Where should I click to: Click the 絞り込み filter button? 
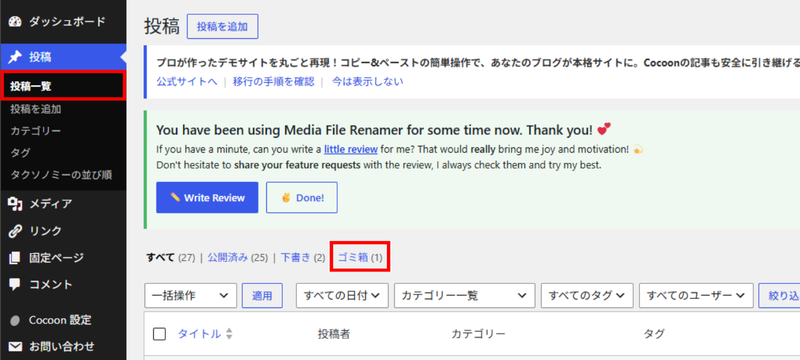(x=779, y=296)
